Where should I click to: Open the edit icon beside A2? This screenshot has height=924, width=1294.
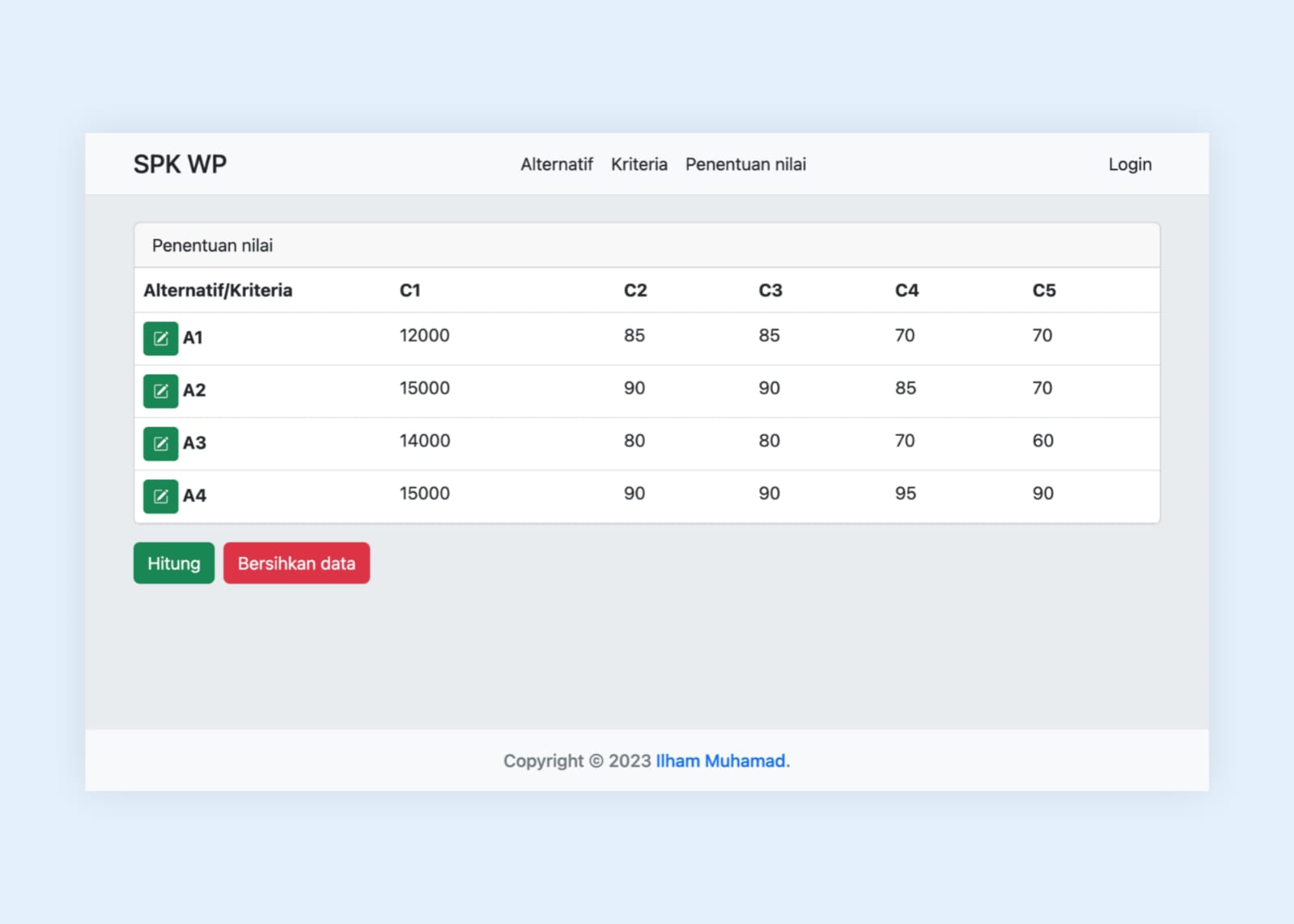[160, 391]
